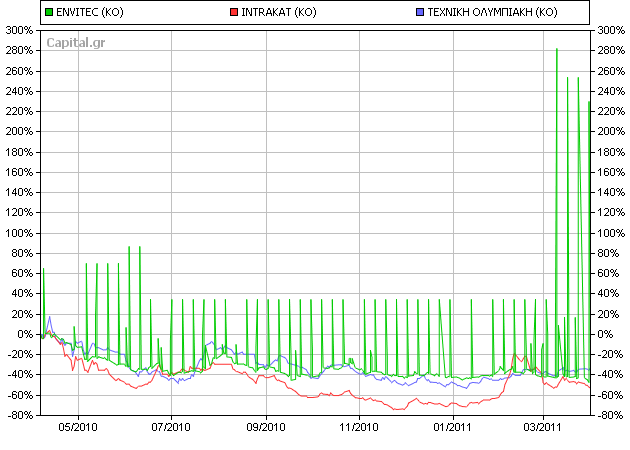The width and height of the screenshot is (630, 450).
Task: Click the left axis -40% label
Action: click(18, 374)
